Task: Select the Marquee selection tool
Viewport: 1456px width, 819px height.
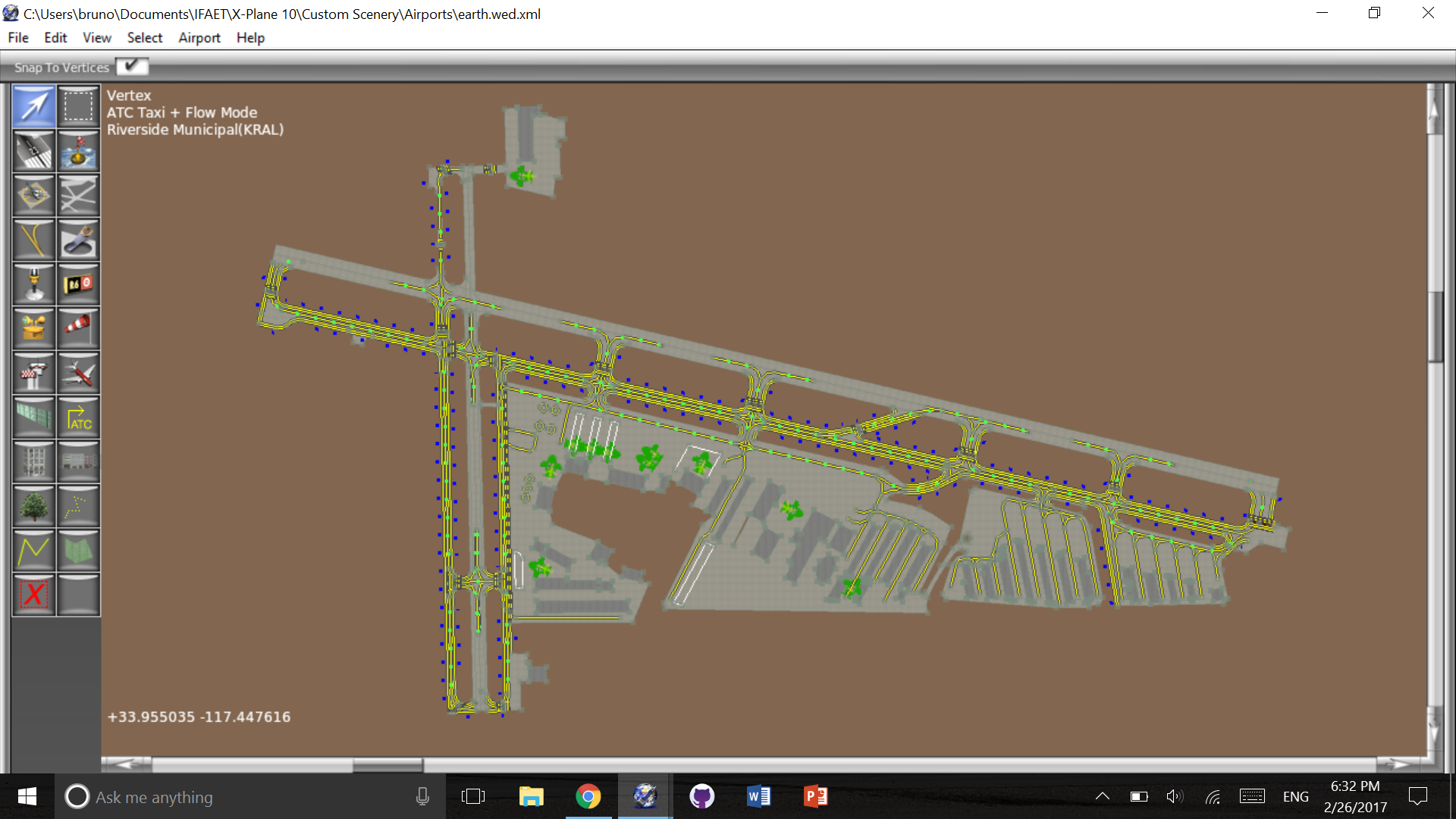Action: (x=78, y=106)
